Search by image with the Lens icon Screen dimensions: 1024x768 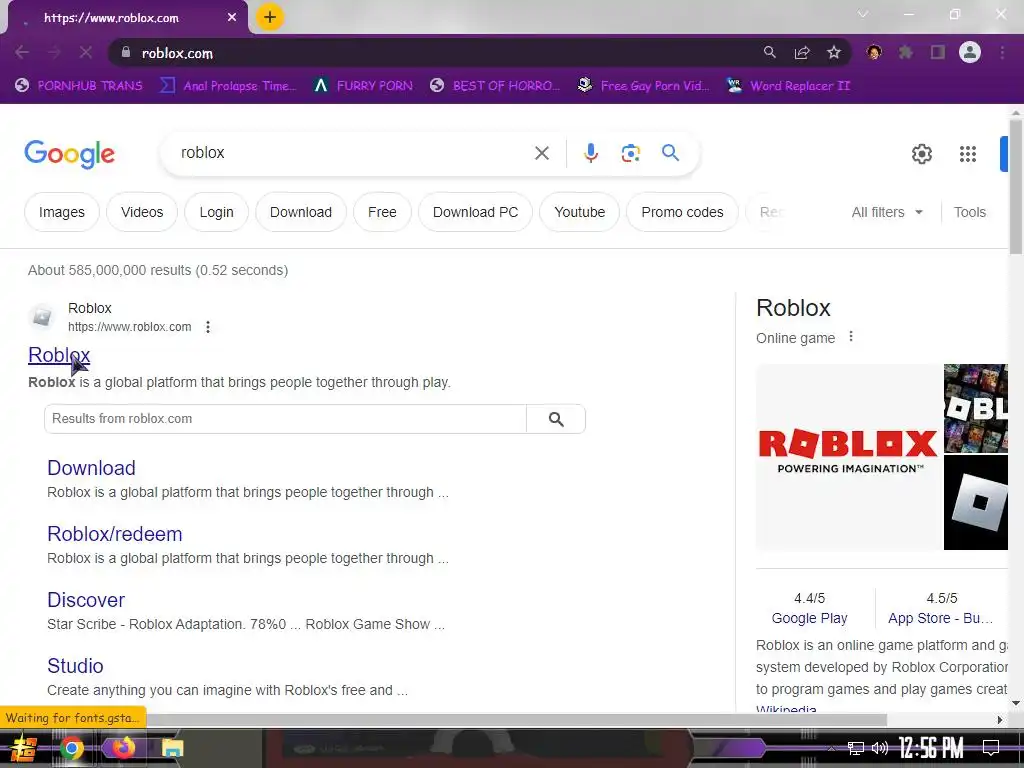point(630,153)
